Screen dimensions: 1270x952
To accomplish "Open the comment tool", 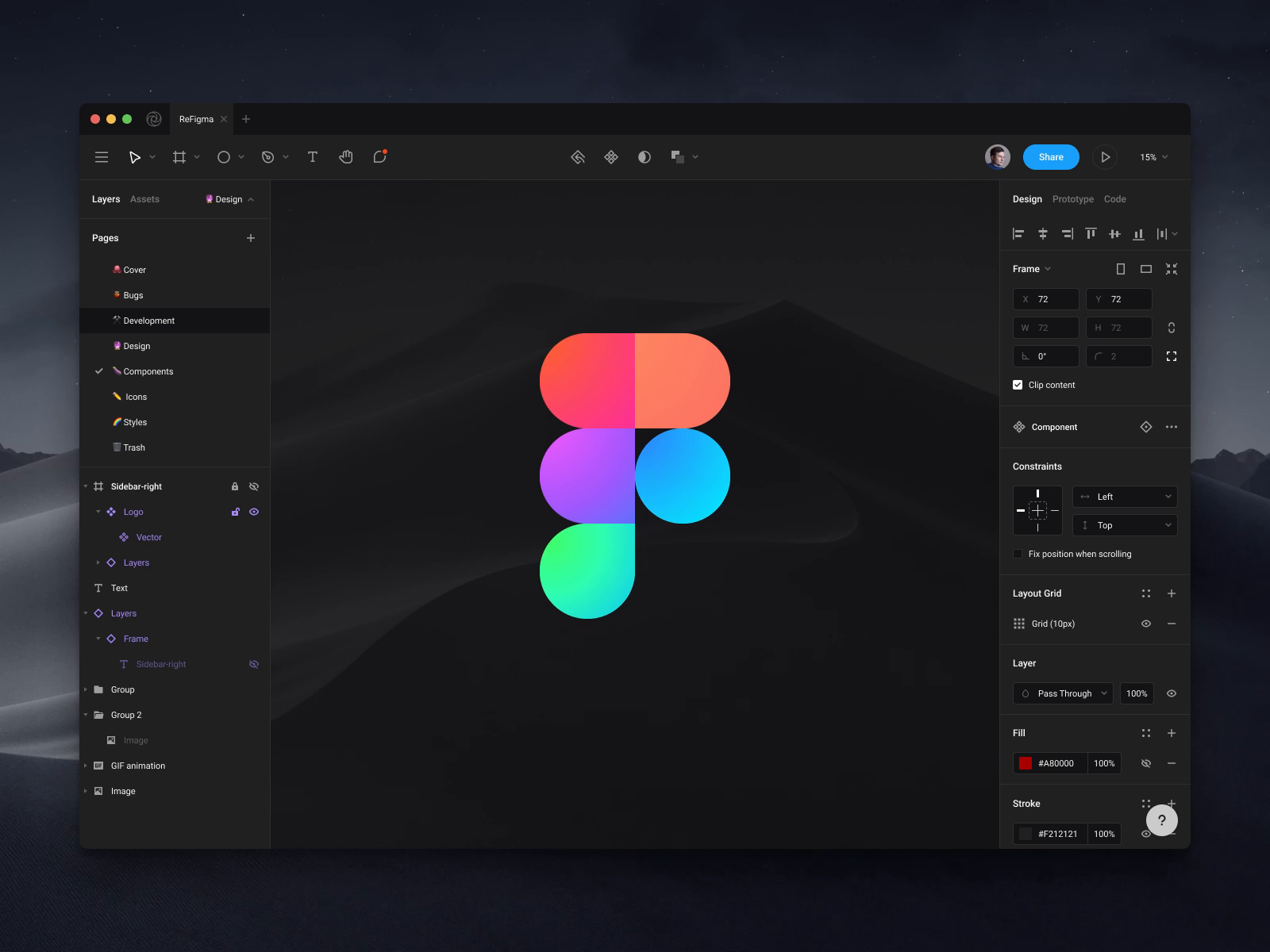I will pos(379,157).
